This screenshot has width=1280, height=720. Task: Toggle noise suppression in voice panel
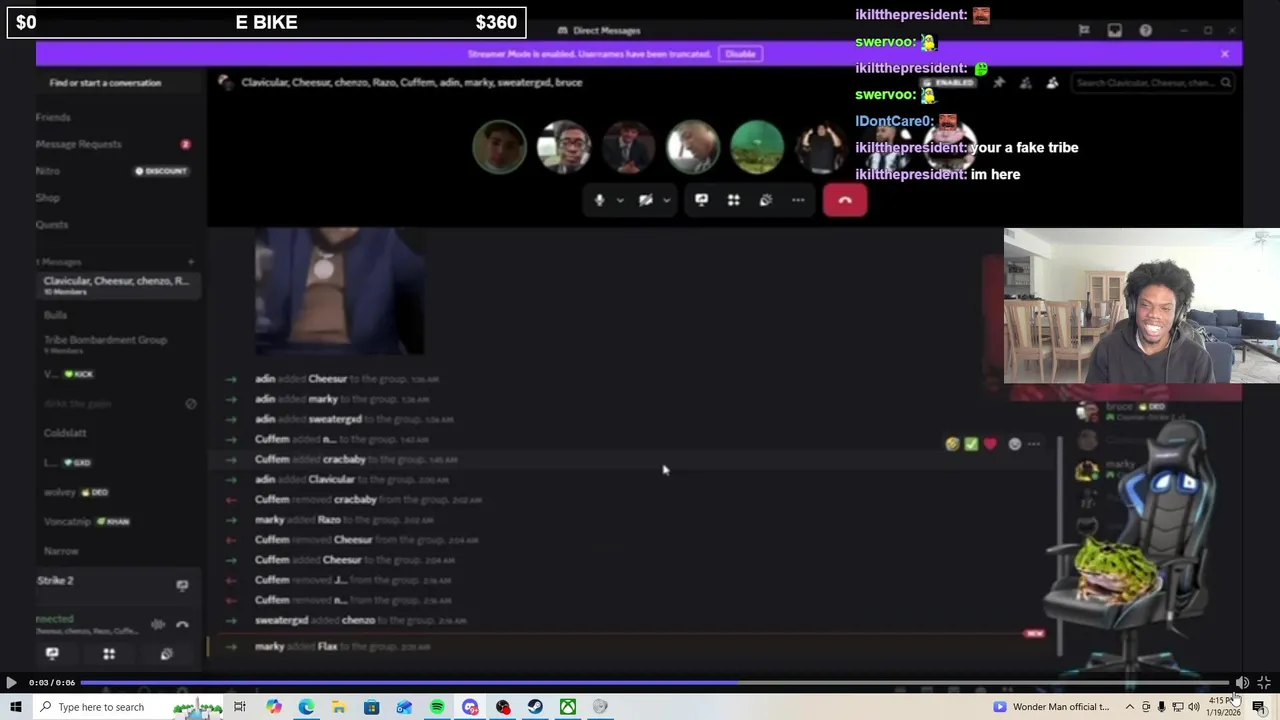pyautogui.click(x=158, y=625)
